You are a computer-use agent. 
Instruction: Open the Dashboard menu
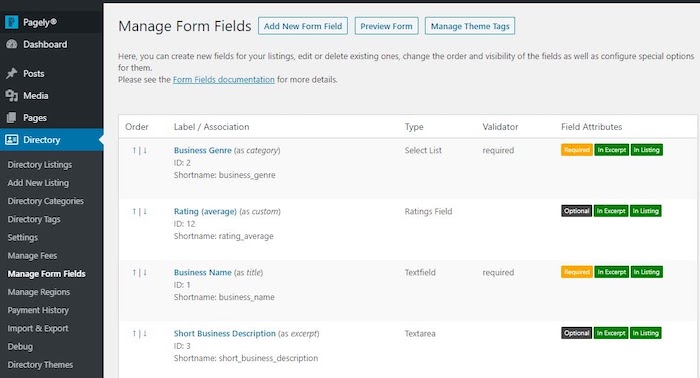coord(51,44)
